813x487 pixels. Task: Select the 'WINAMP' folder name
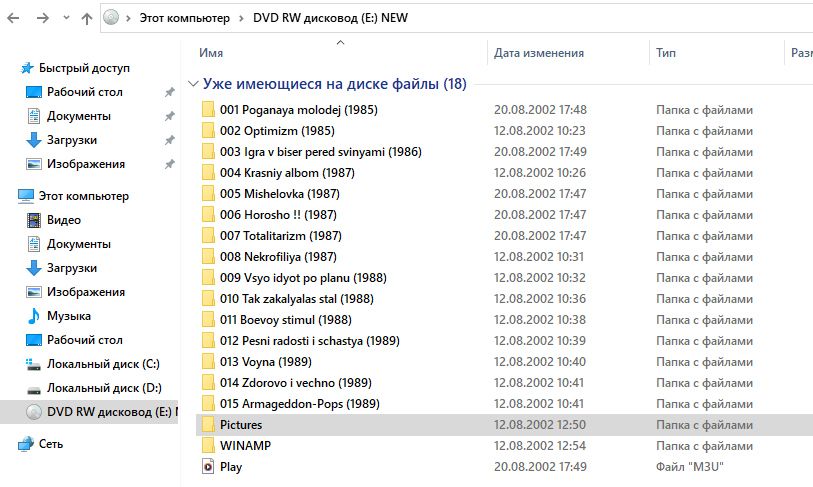point(245,446)
